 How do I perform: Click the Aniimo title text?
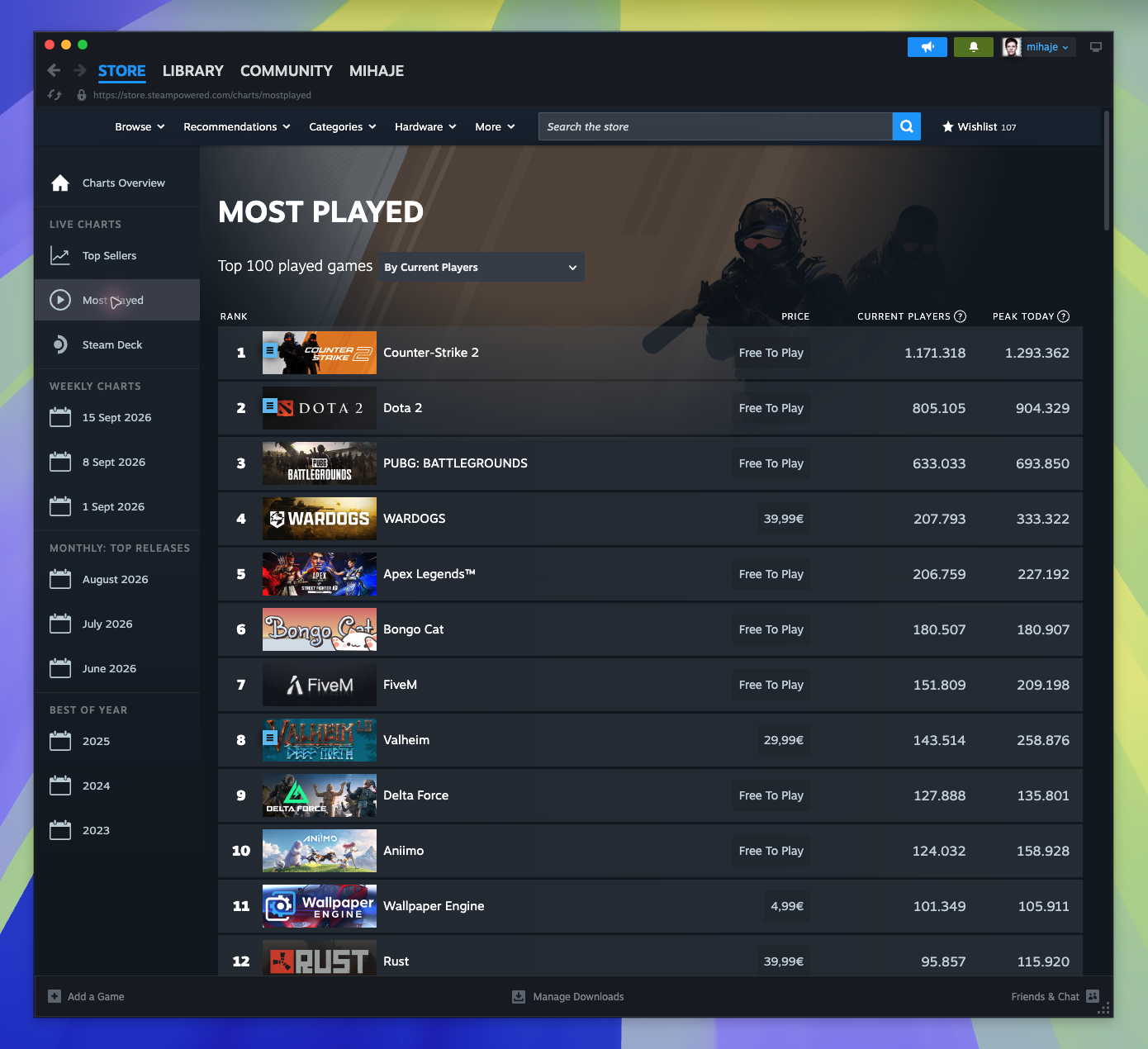[x=404, y=851]
